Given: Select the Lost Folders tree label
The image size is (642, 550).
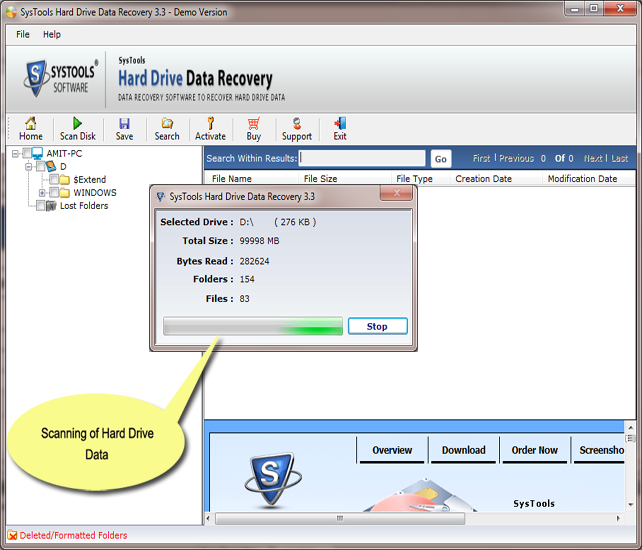Looking at the screenshot, I should coord(84,206).
